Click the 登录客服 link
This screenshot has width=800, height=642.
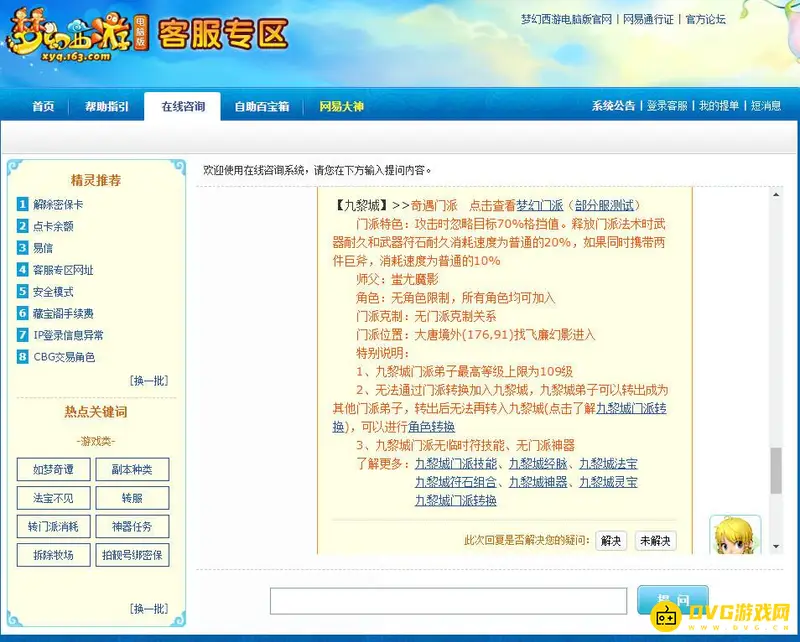click(x=667, y=106)
